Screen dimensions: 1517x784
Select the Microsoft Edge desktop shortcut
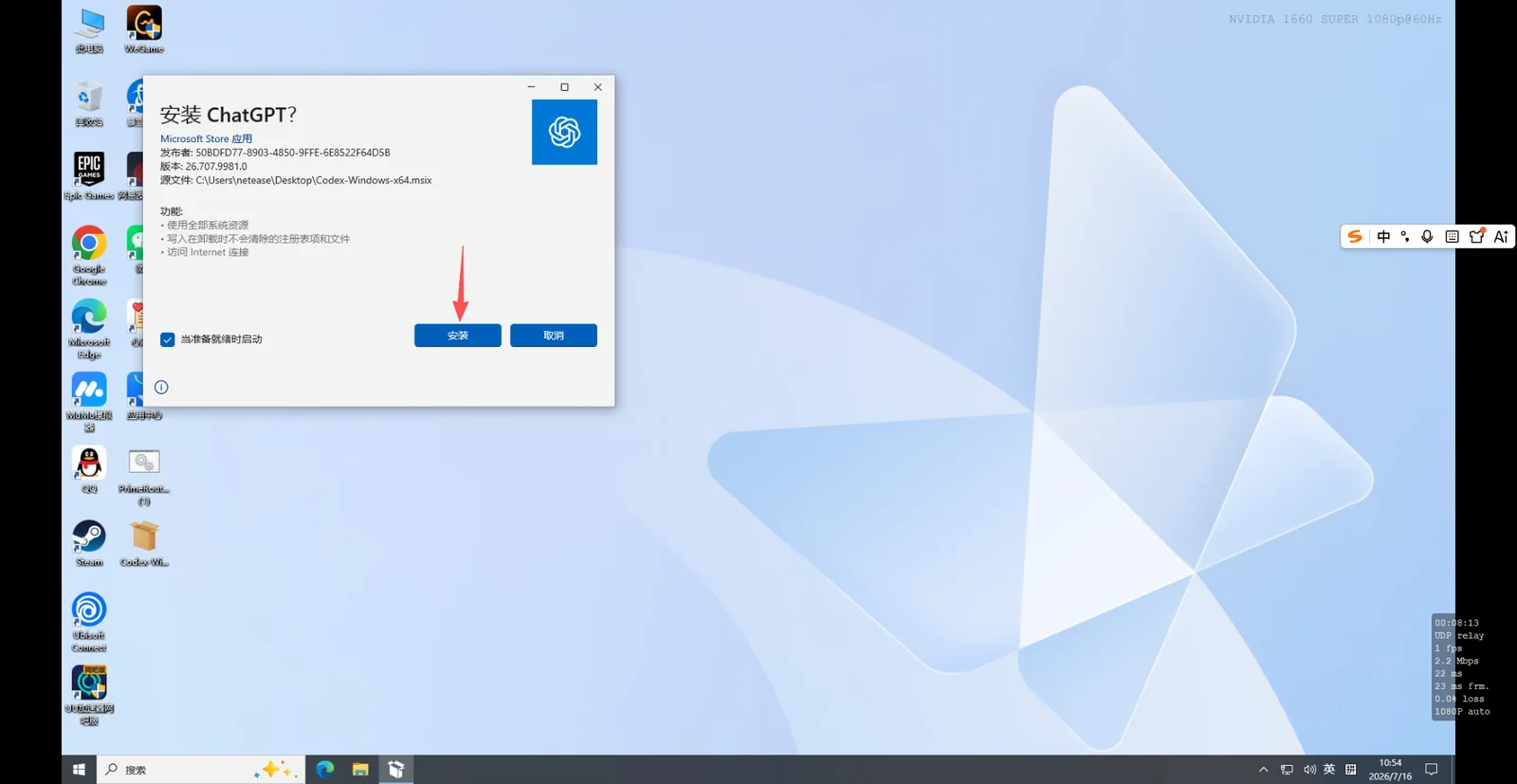click(x=89, y=329)
